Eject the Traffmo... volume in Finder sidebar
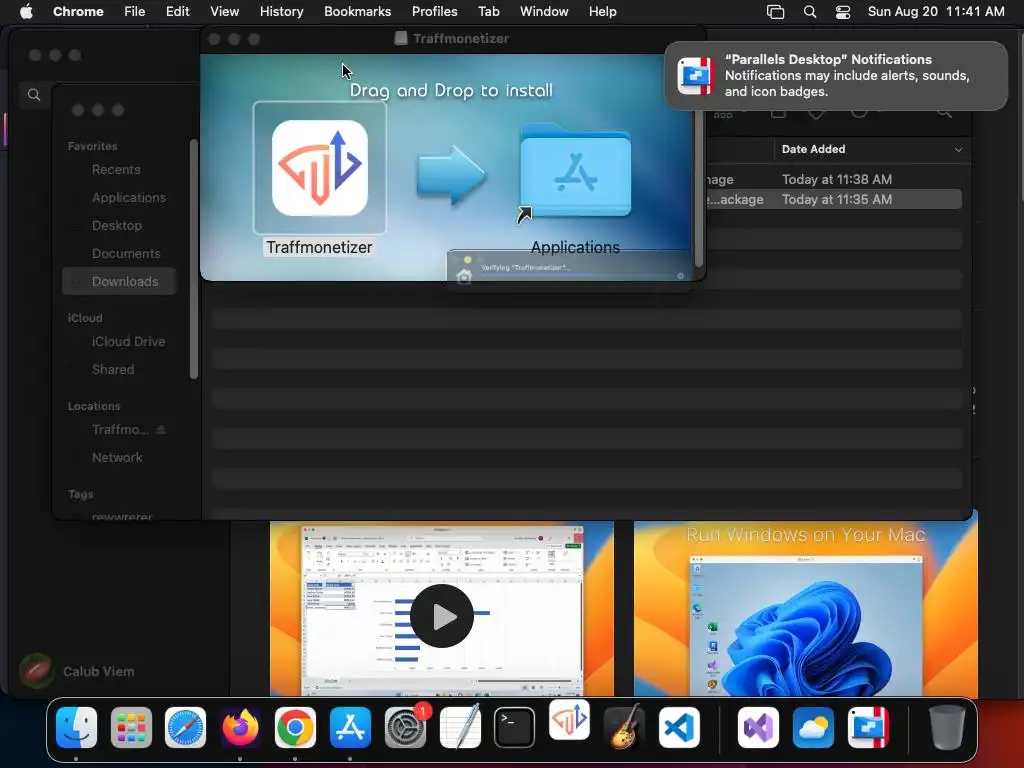 [x=161, y=430]
